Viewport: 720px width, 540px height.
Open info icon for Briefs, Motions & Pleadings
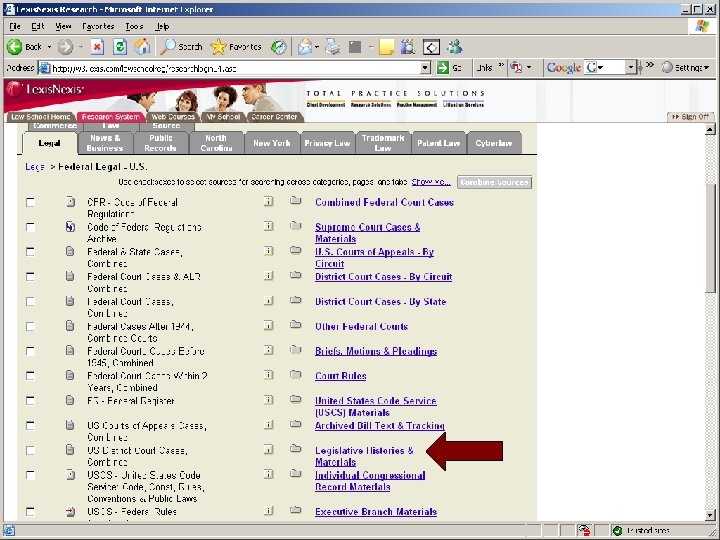tap(269, 350)
